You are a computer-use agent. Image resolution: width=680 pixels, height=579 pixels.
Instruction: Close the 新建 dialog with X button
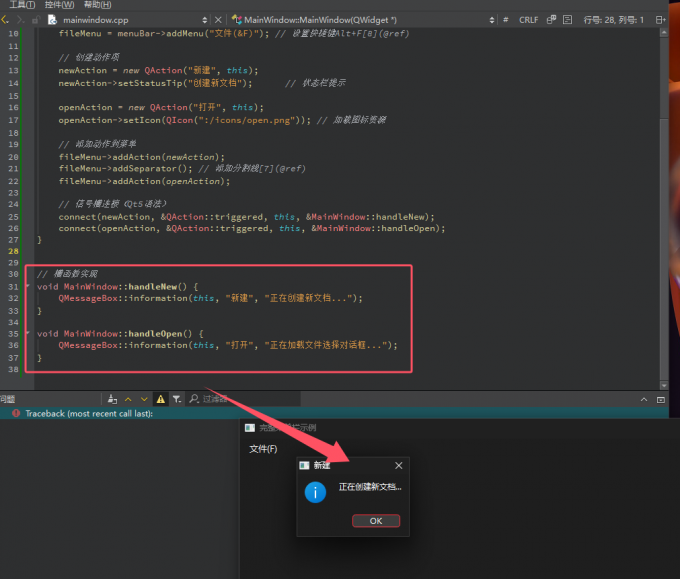click(x=398, y=466)
